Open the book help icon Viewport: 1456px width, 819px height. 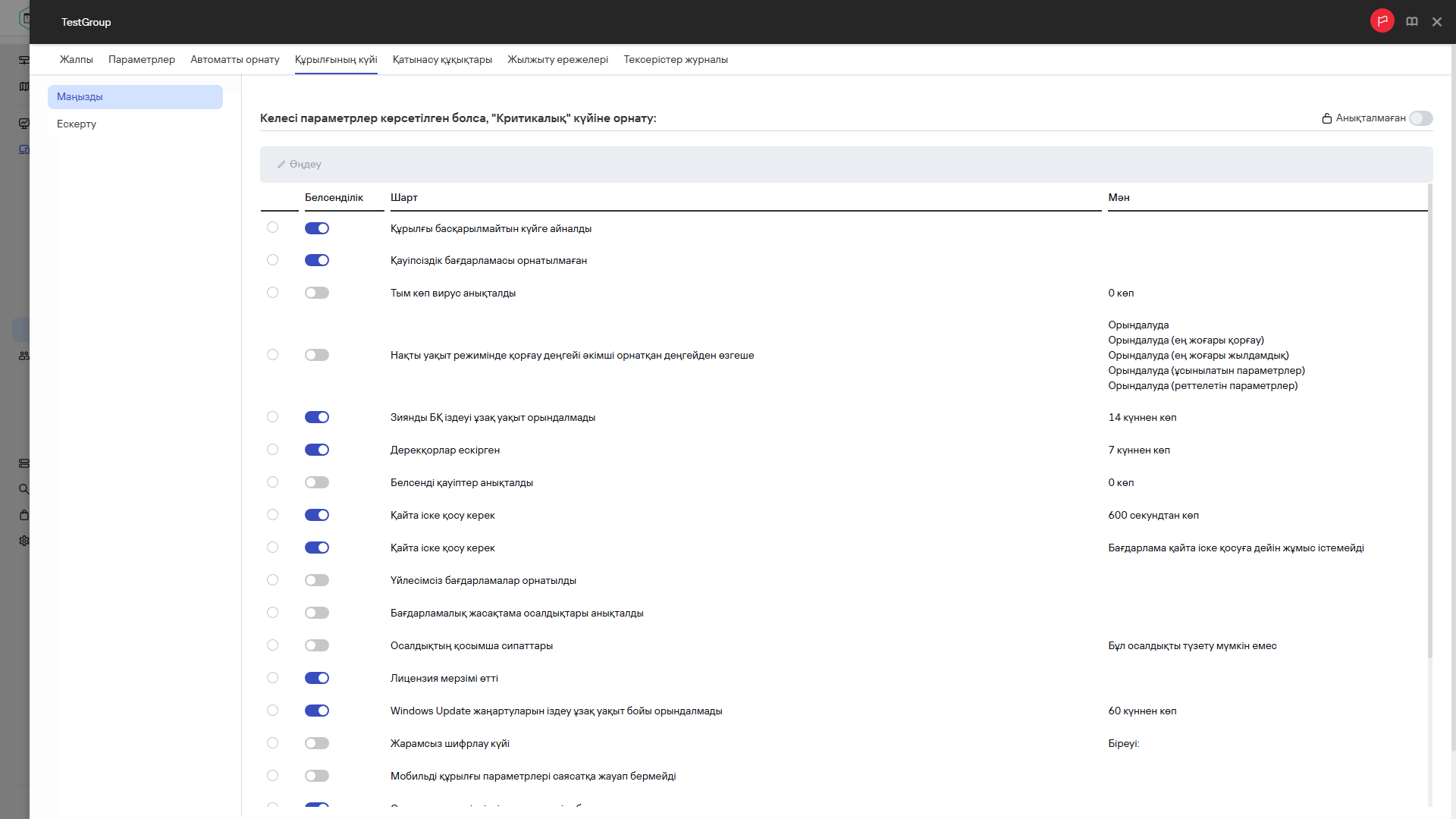coord(1411,22)
